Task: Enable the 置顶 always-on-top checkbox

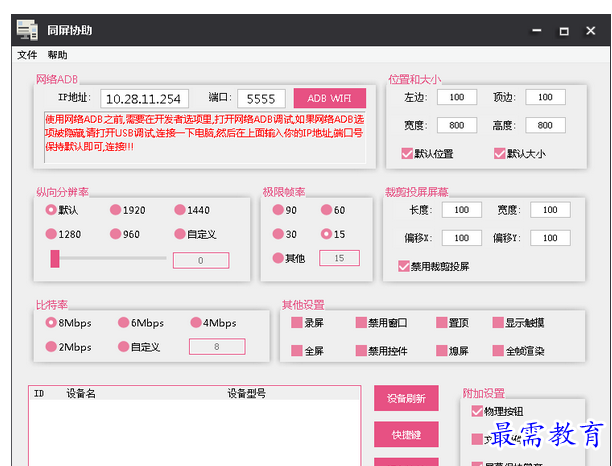Action: [x=441, y=323]
